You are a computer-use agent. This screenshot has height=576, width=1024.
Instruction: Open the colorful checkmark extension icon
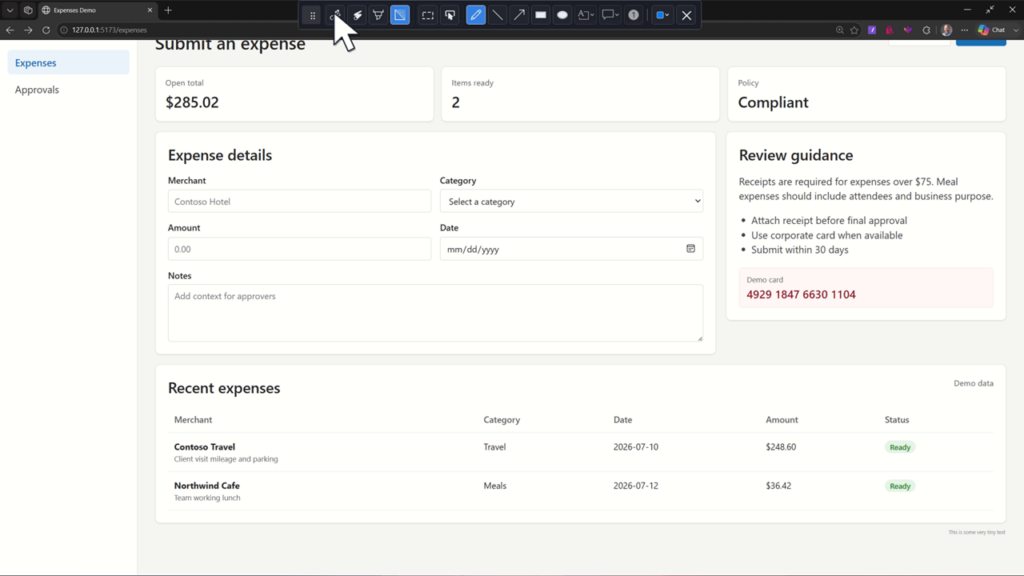click(908, 30)
